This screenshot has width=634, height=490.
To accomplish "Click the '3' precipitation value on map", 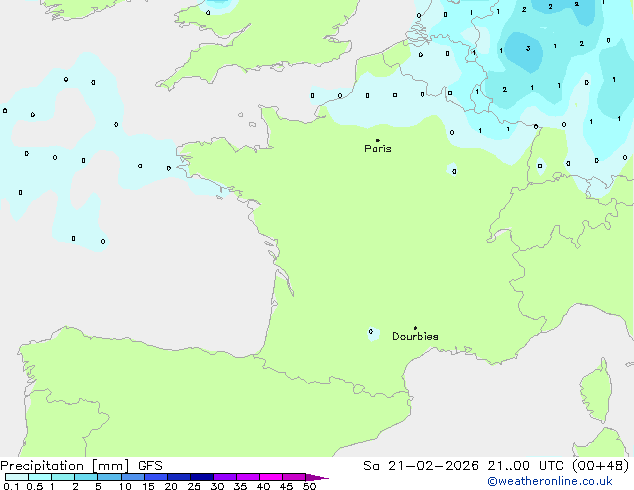I will pos(528,49).
